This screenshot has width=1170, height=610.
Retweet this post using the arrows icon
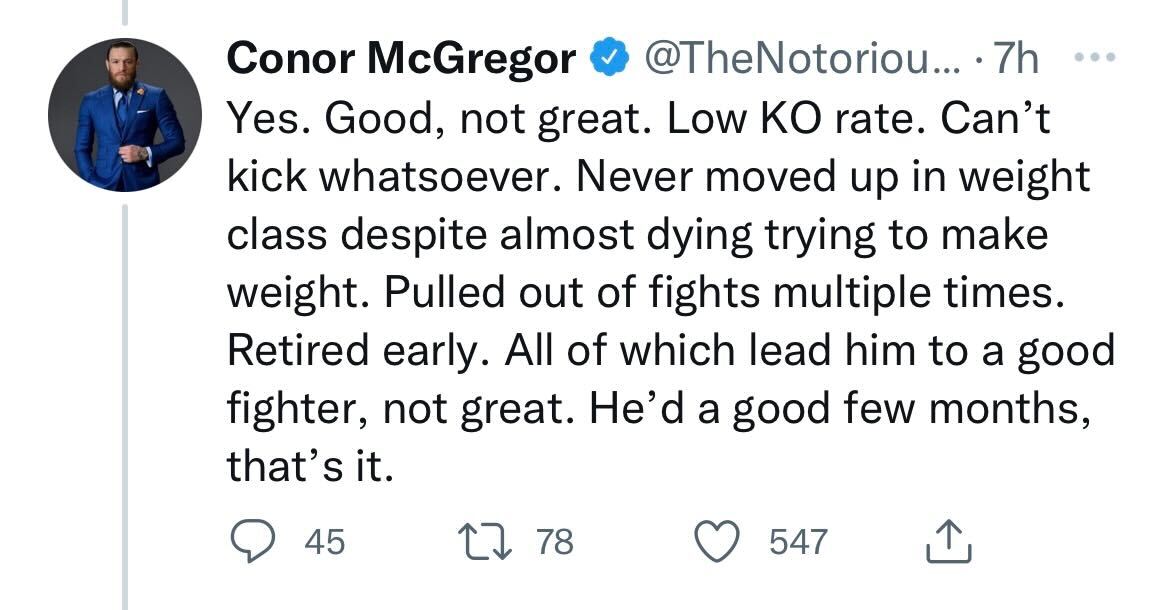(484, 541)
